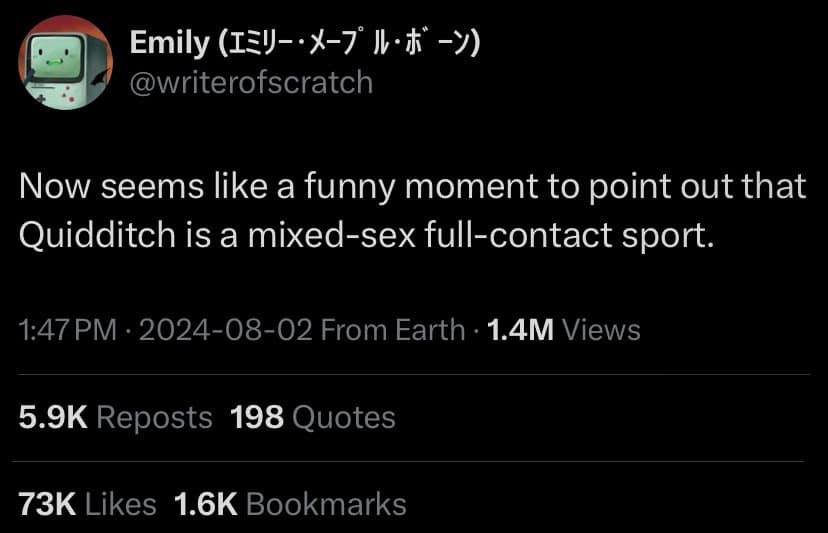View the Likes list
The width and height of the screenshot is (828, 533).
click(121, 504)
